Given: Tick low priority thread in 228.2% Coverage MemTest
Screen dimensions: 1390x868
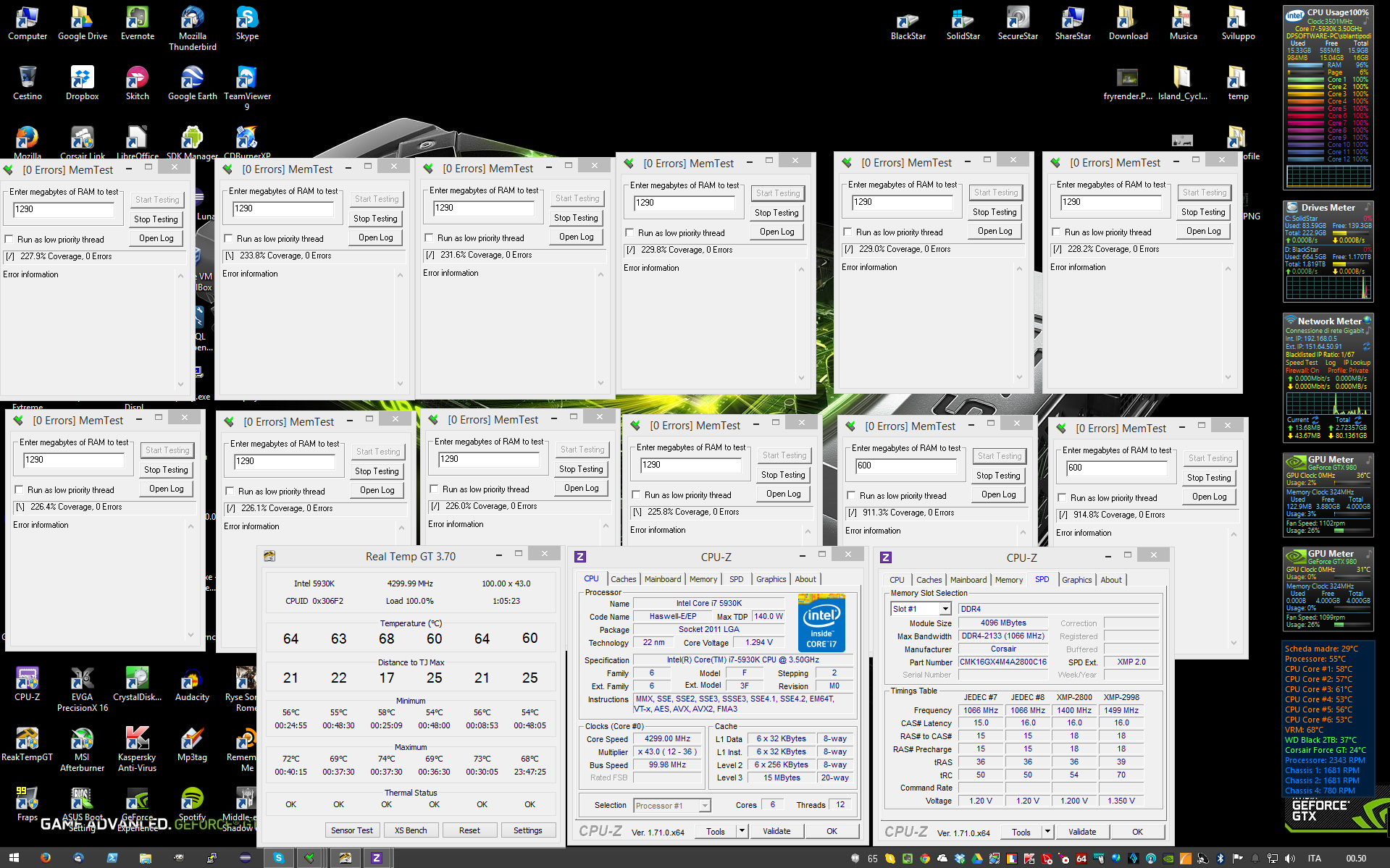Looking at the screenshot, I should pos(1057,232).
